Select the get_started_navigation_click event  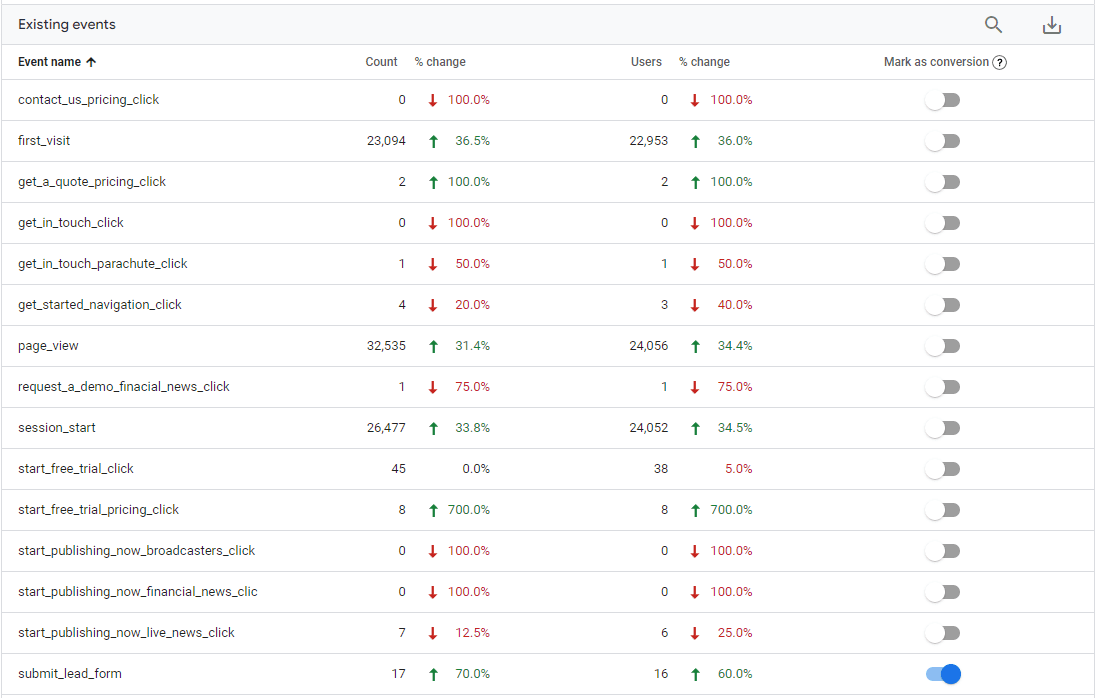click(100, 305)
